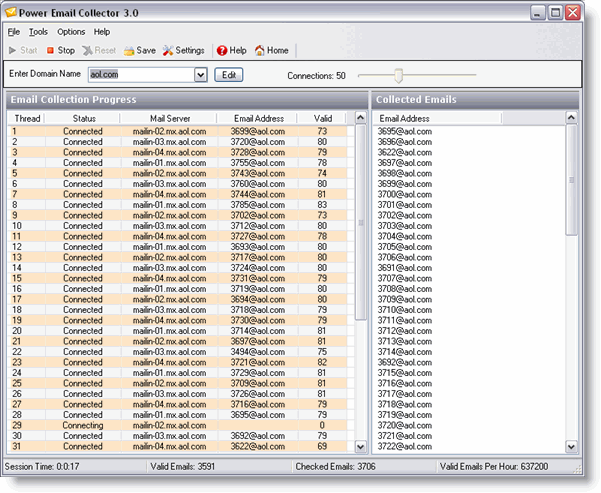Click the Collected Emails scrollbar thumb
The height and width of the screenshot is (493, 601).
click(x=571, y=179)
